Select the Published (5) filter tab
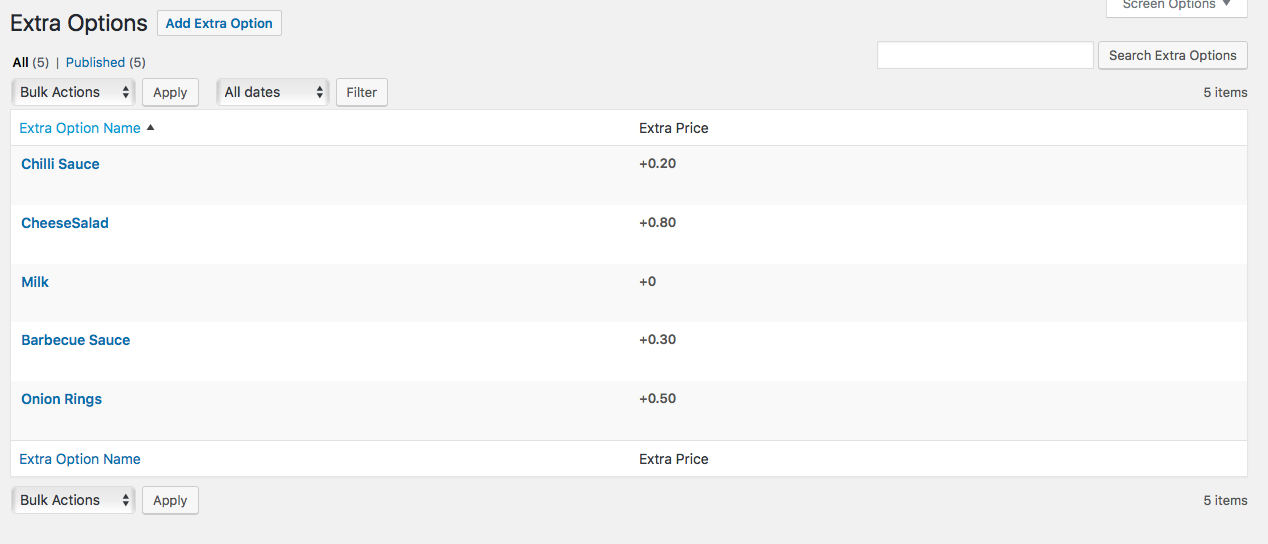This screenshot has height=544, width=1268. click(x=106, y=62)
